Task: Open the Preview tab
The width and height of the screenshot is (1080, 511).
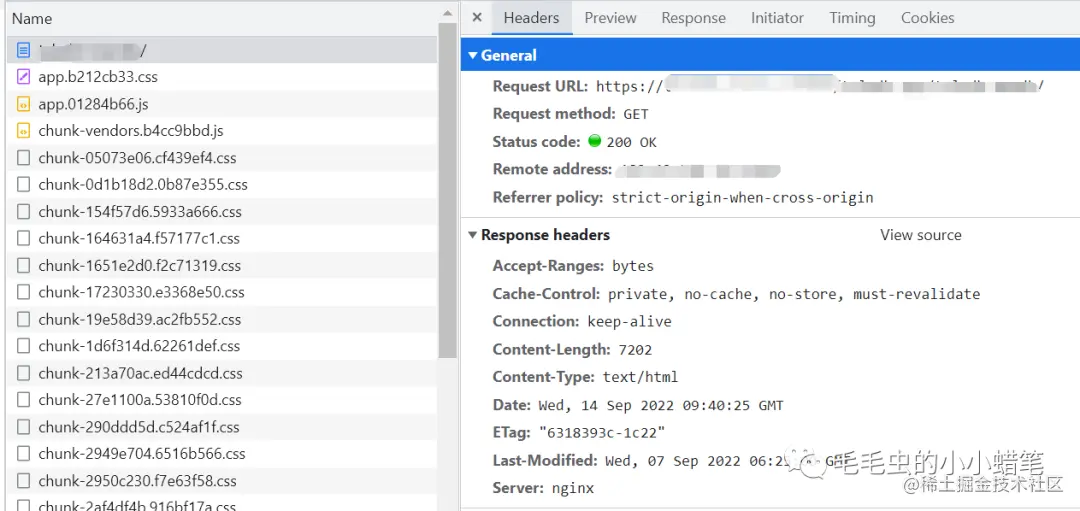Action: [x=610, y=18]
